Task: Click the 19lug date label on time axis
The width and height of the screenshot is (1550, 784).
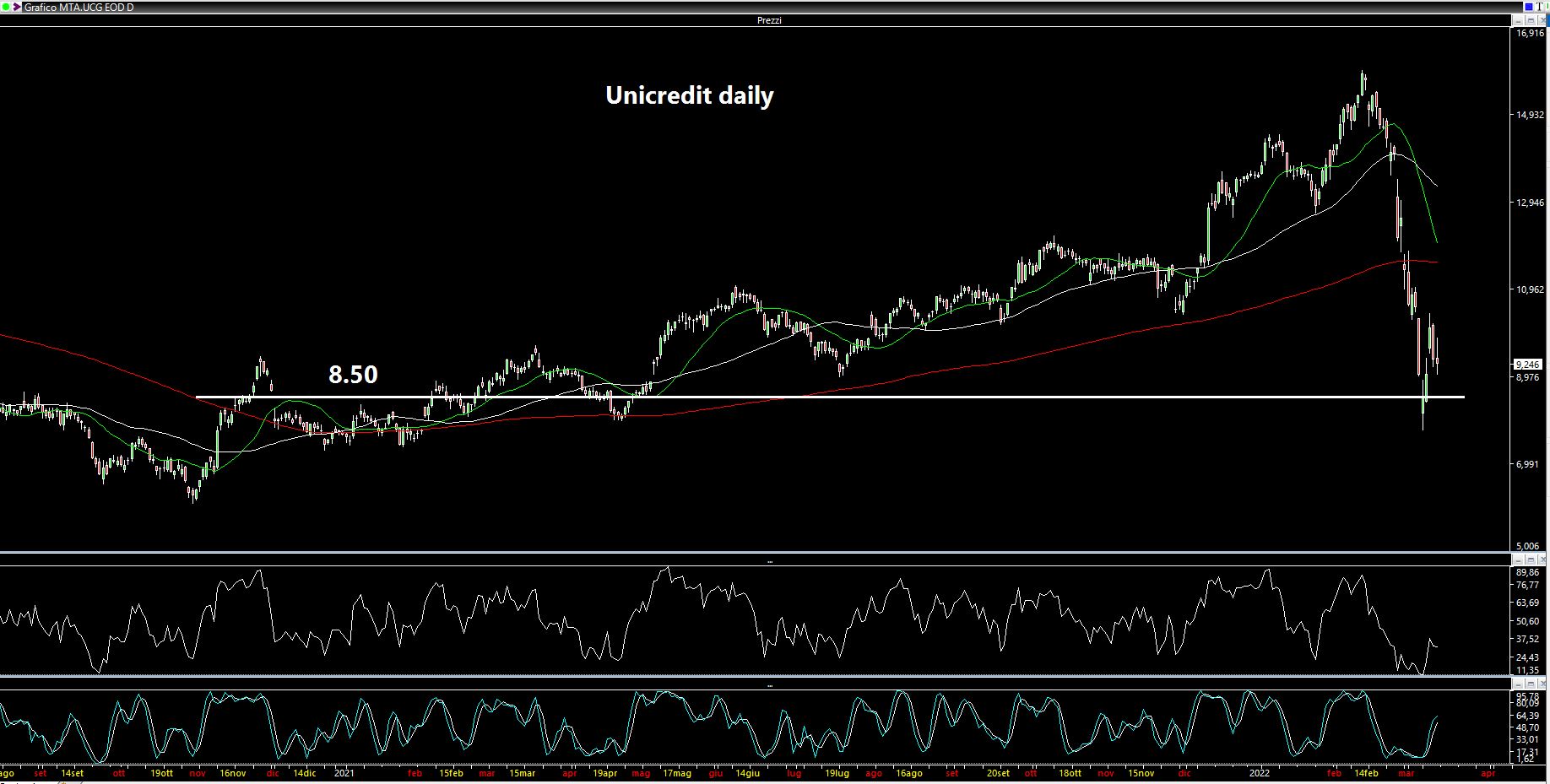Action: tap(837, 773)
